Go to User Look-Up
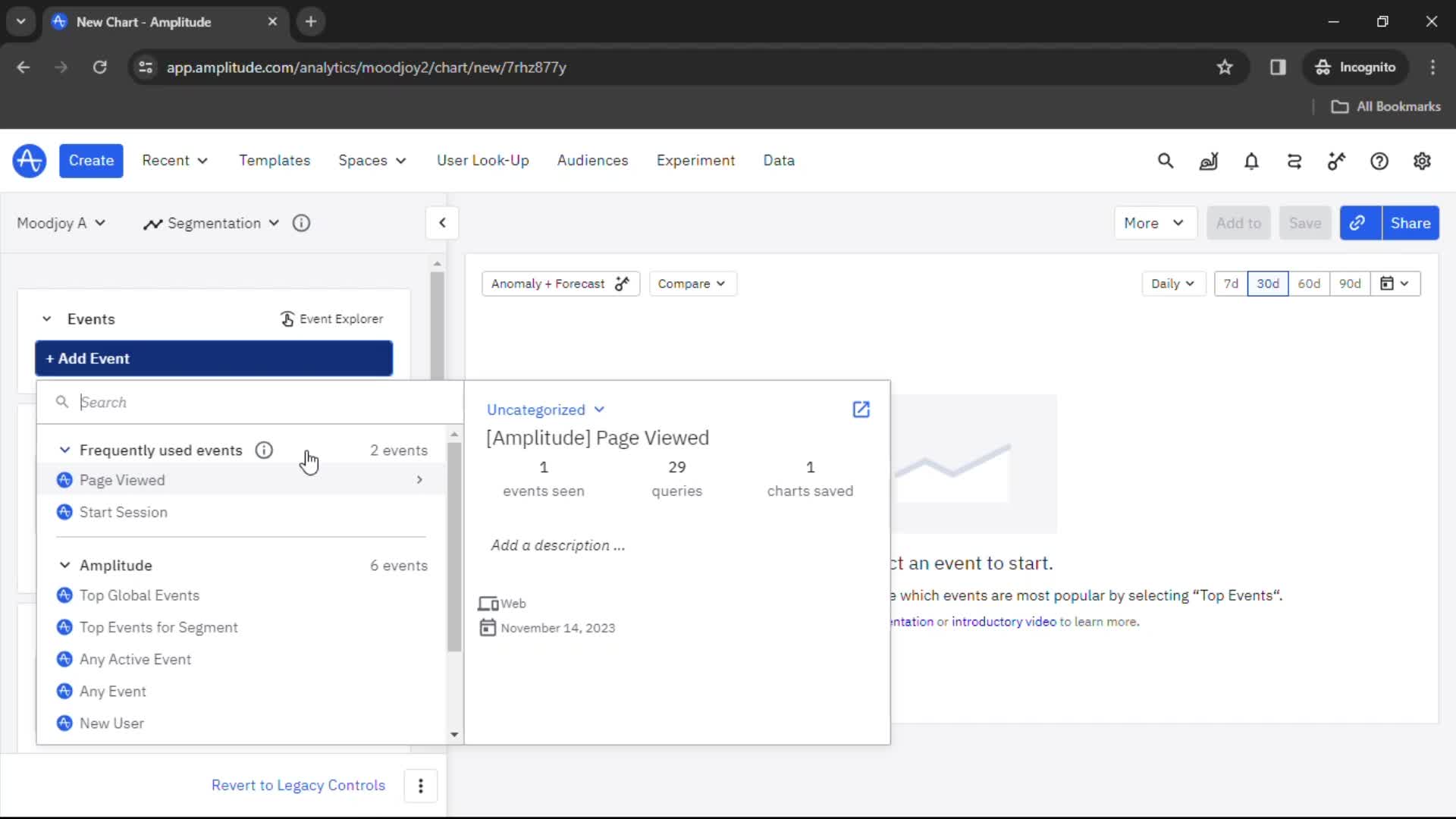Image resolution: width=1456 pixels, height=819 pixels. [483, 161]
